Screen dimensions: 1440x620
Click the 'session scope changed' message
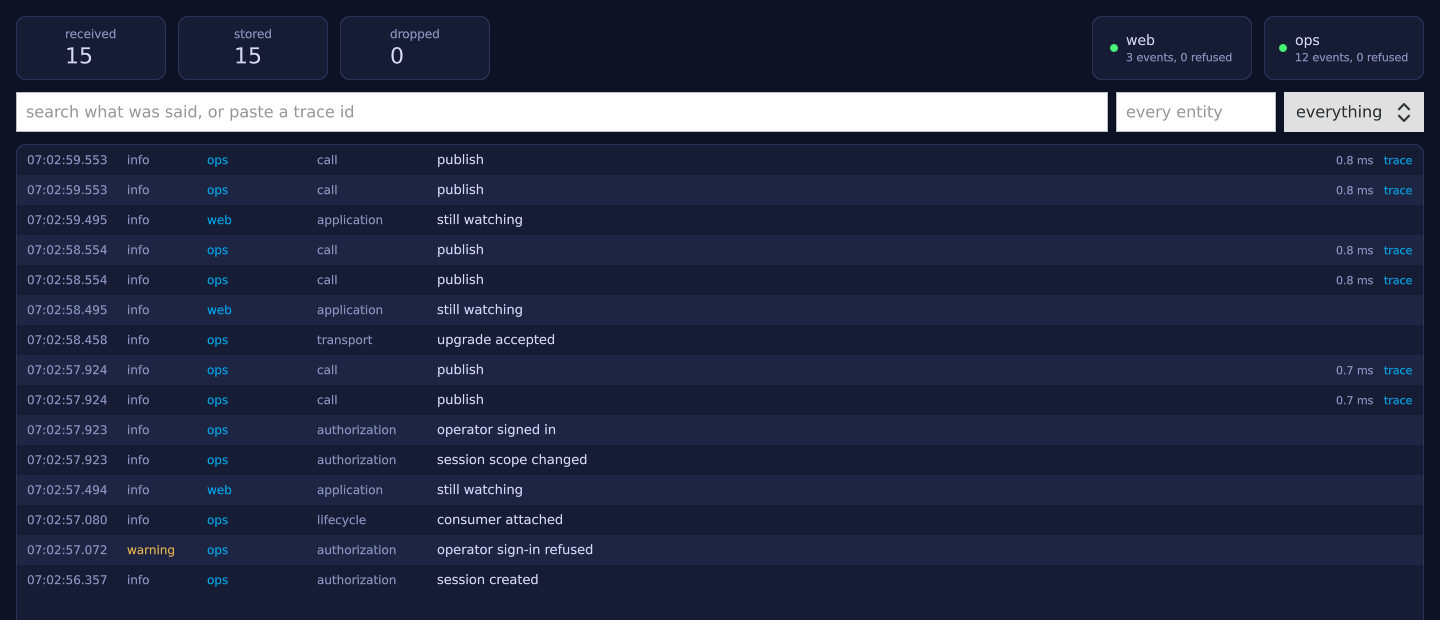coord(512,460)
